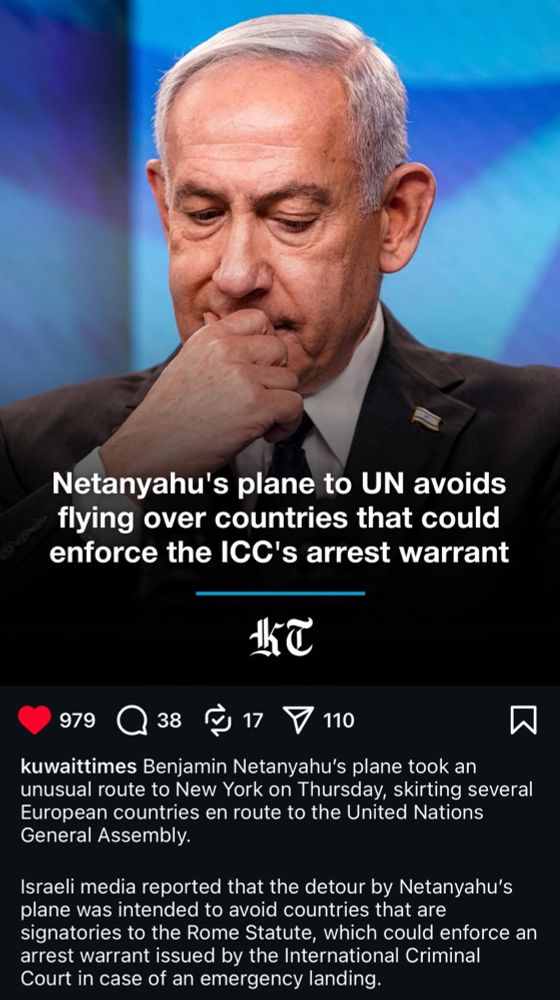Unlike the post via red heart icon
560x1000 pixels.
pyautogui.click(x=34, y=721)
